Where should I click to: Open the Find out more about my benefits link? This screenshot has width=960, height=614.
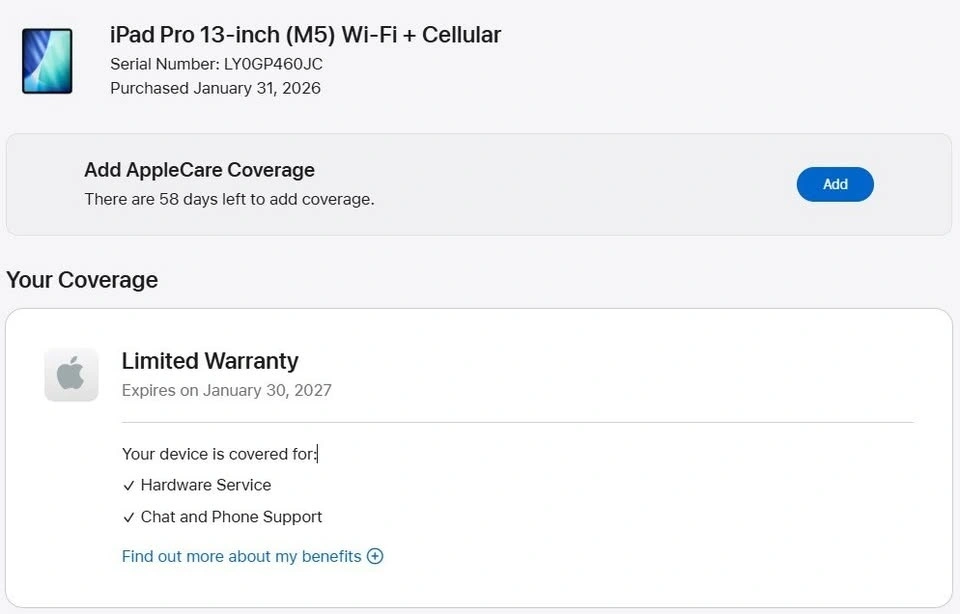click(x=241, y=556)
